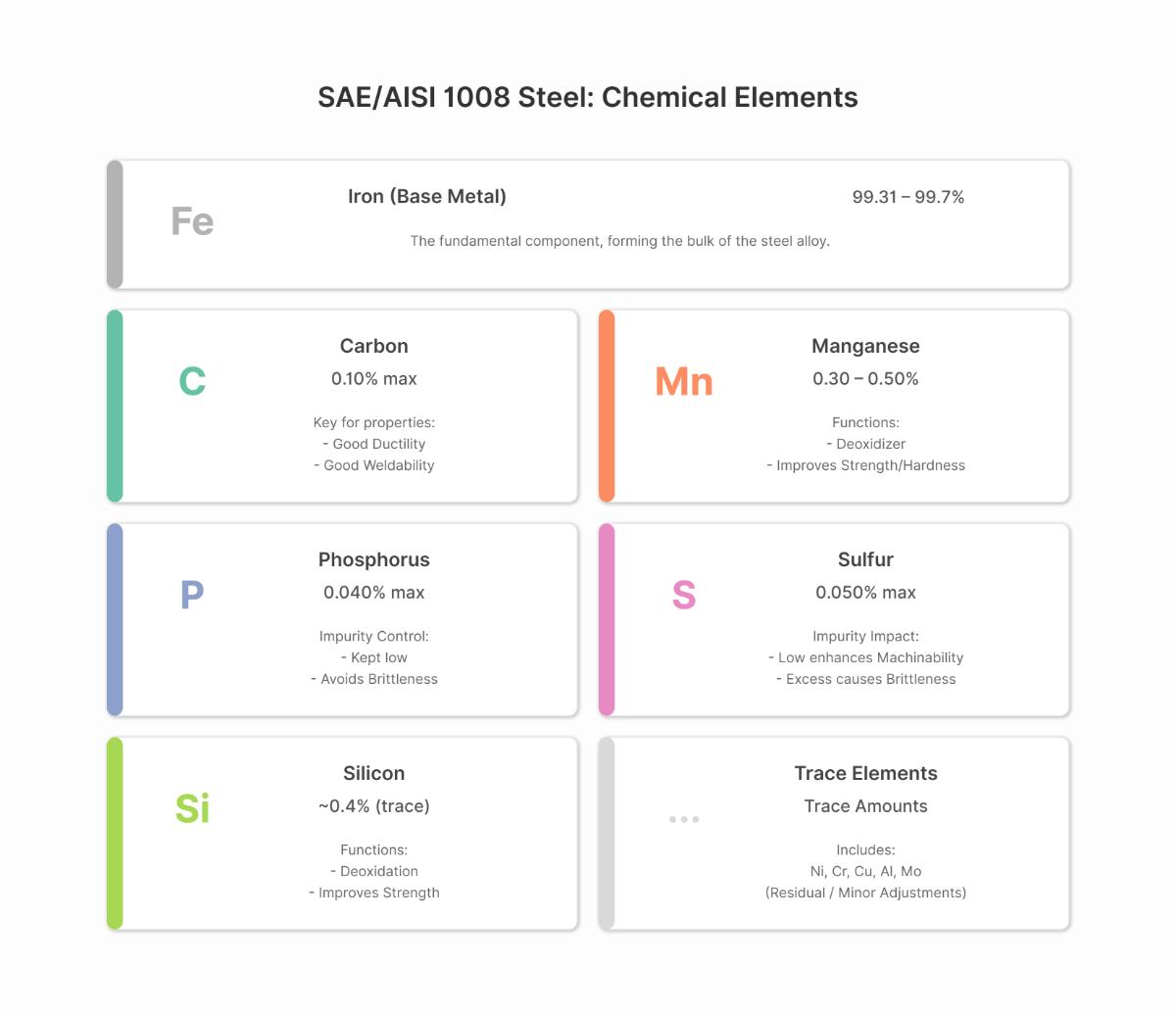Select the Phosphorus heading text

pos(373,559)
